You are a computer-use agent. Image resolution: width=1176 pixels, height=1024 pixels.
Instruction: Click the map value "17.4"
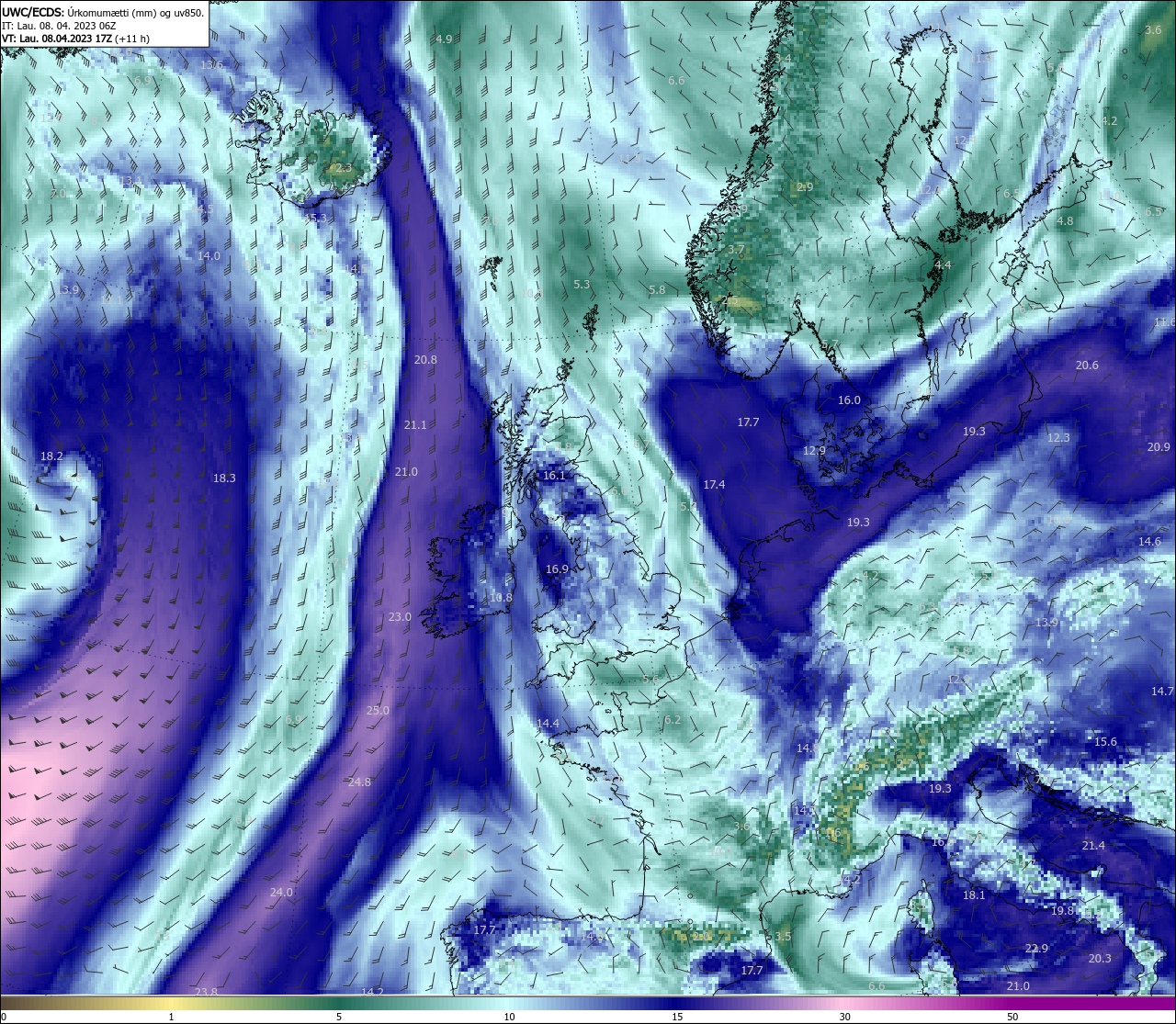[x=714, y=485]
